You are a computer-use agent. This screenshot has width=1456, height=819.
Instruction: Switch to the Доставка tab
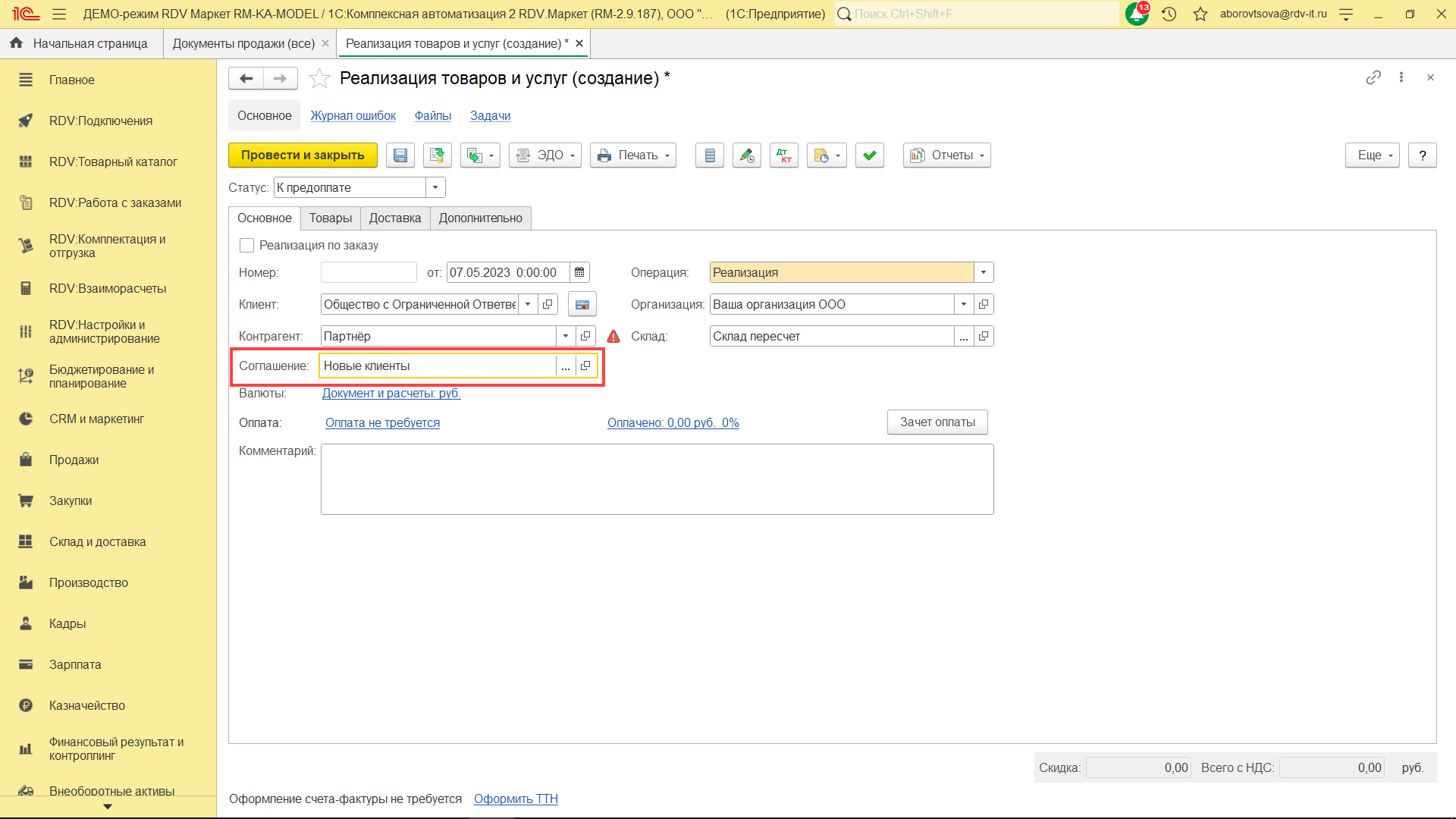(x=394, y=218)
